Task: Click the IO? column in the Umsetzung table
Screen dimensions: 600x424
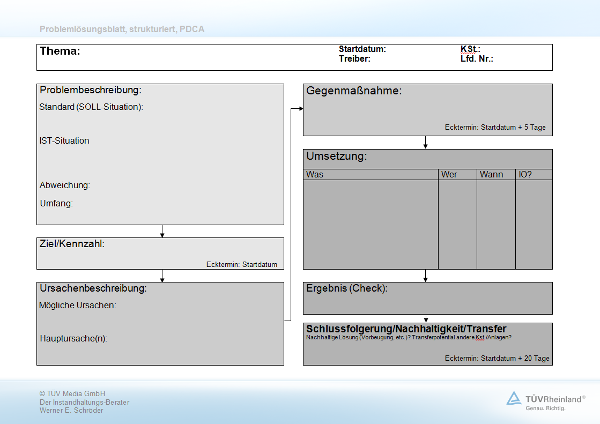Action: 533,225
